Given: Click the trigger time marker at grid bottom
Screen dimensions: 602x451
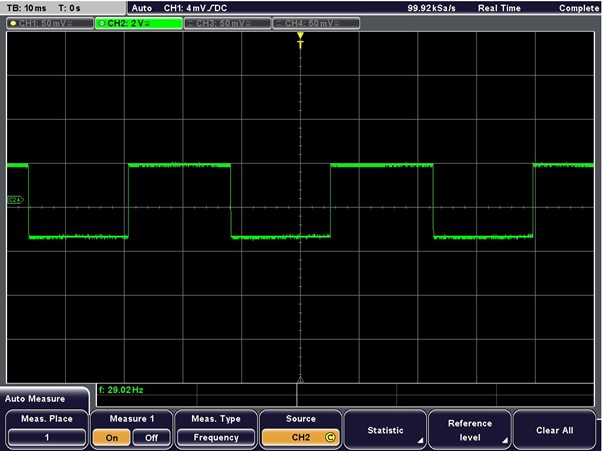Looking at the screenshot, I should [x=300, y=379].
